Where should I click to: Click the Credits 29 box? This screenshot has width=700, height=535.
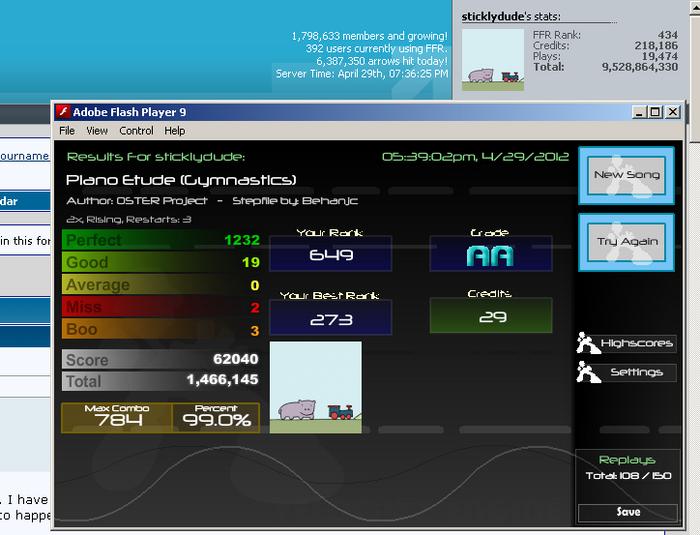click(491, 315)
